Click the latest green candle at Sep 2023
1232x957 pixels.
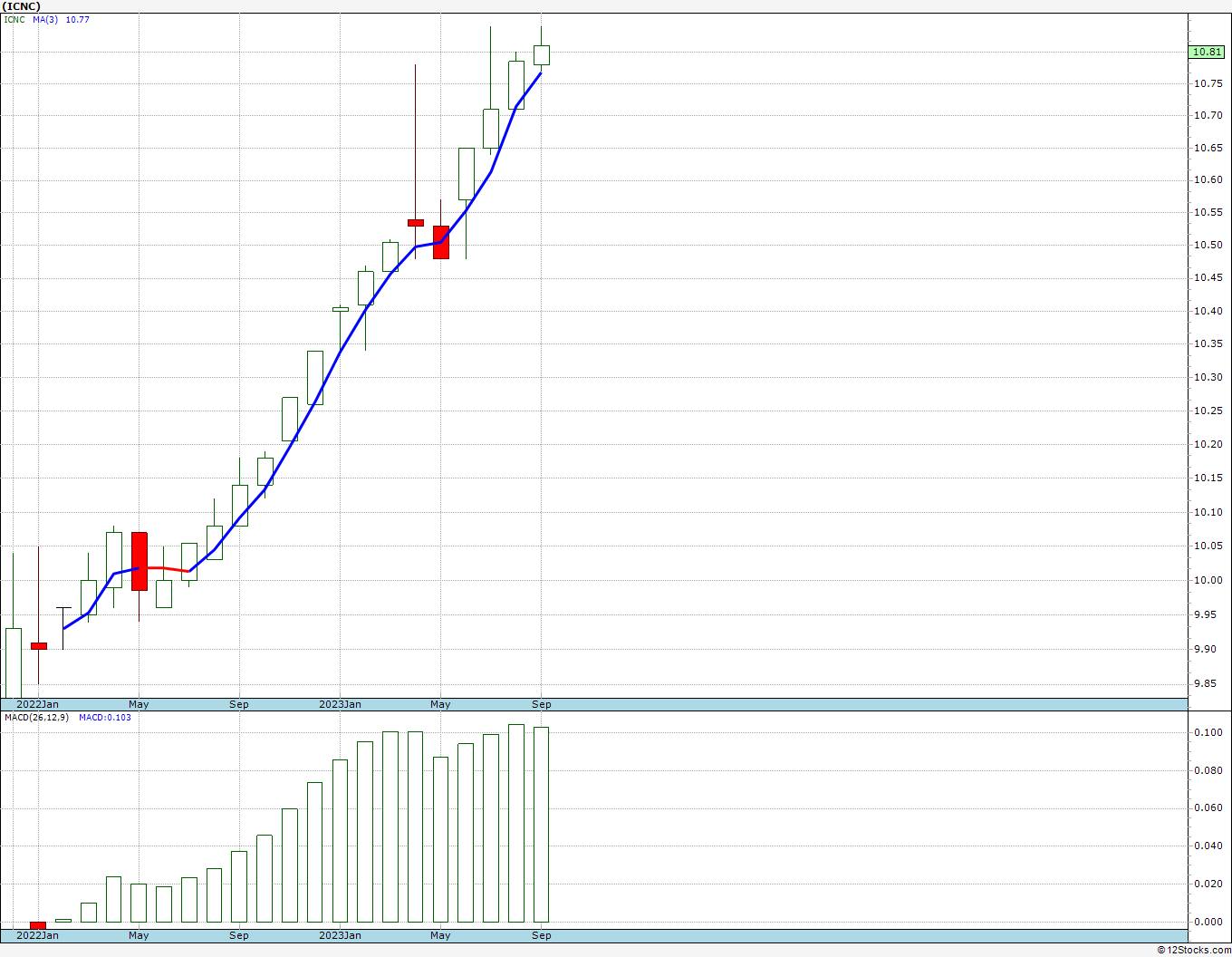(x=541, y=54)
